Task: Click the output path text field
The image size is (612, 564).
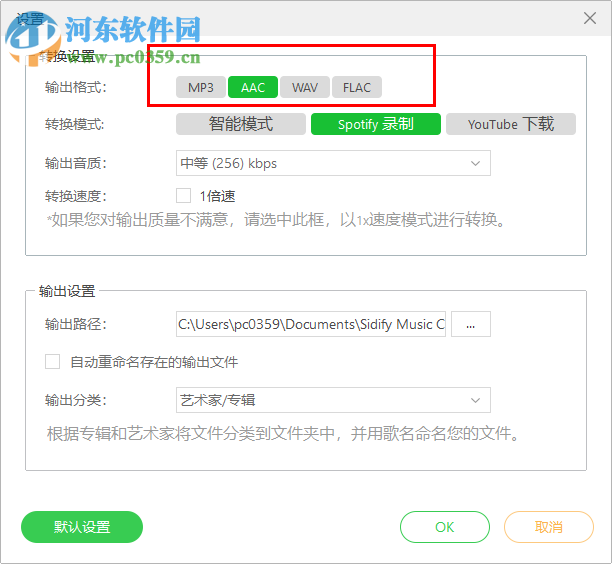Action: (x=311, y=324)
